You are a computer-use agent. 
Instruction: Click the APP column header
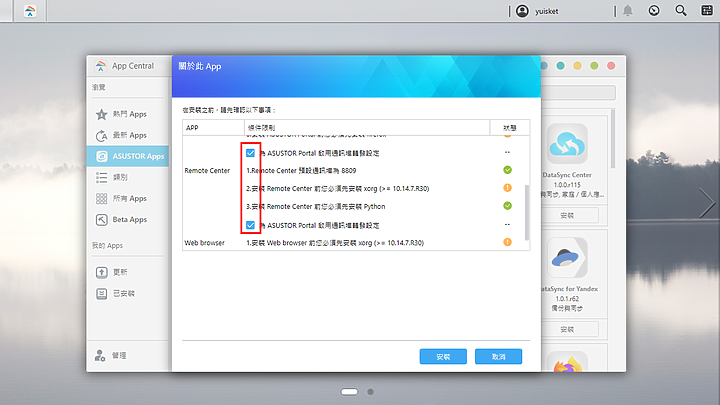click(x=213, y=128)
